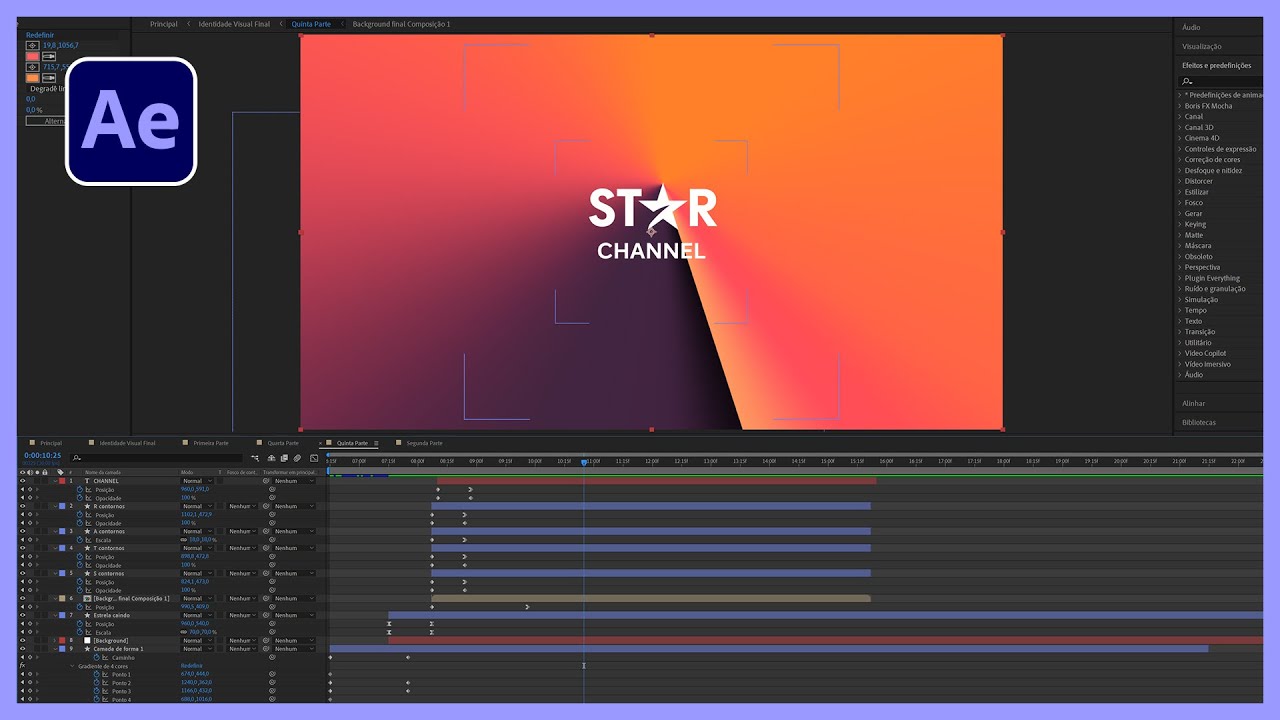Open the red gradient color swatch

pos(32,56)
